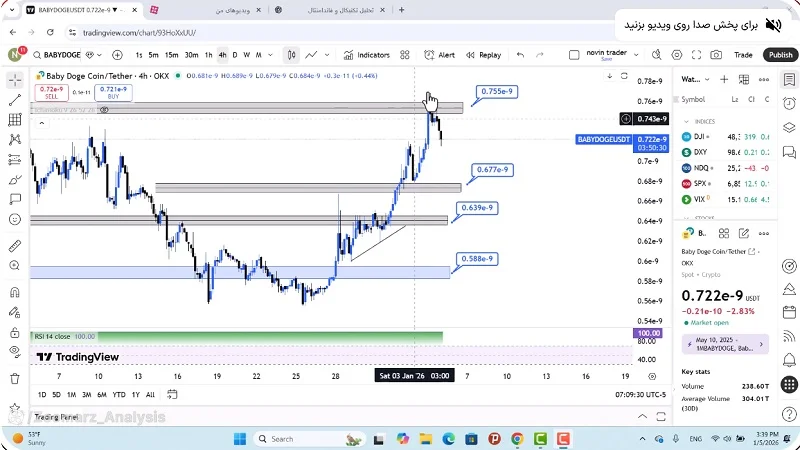Click the trash remove drawings icon
800x450 pixels.
[14, 379]
